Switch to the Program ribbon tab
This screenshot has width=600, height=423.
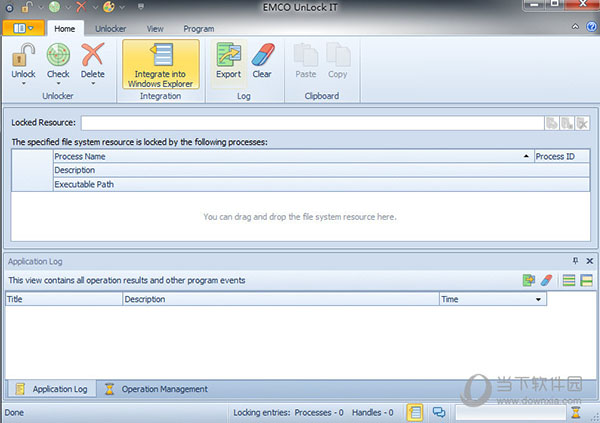coord(199,29)
